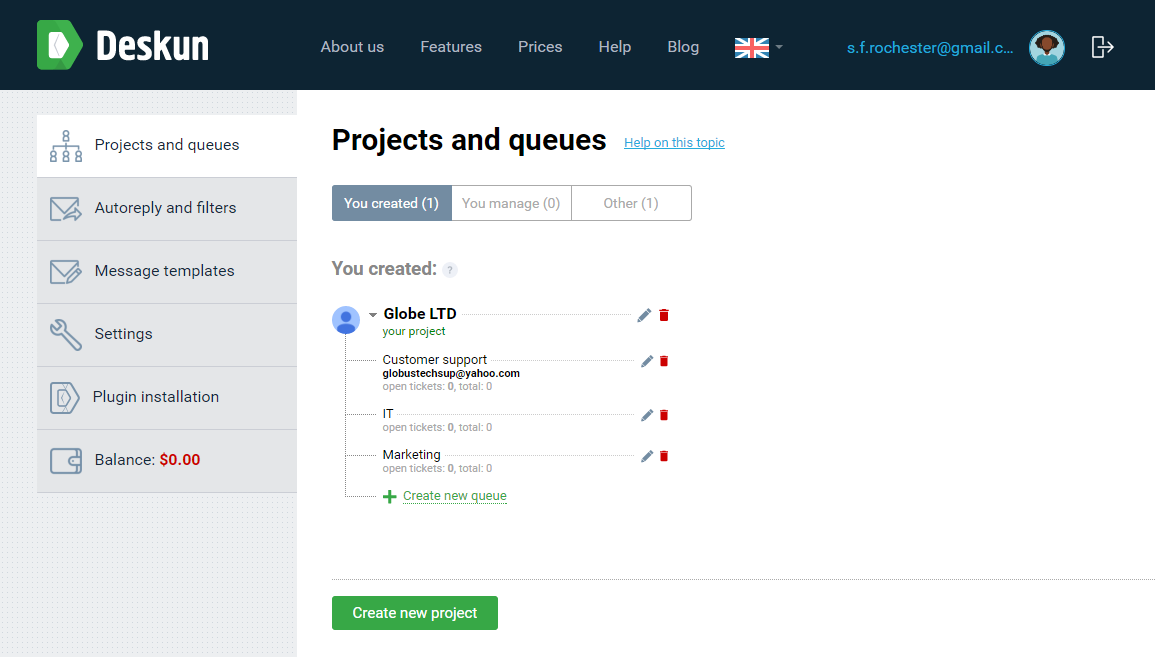Click the s.f.rochester@gmail.c... account email link
Viewport: 1155px width, 657px height.
pos(930,48)
